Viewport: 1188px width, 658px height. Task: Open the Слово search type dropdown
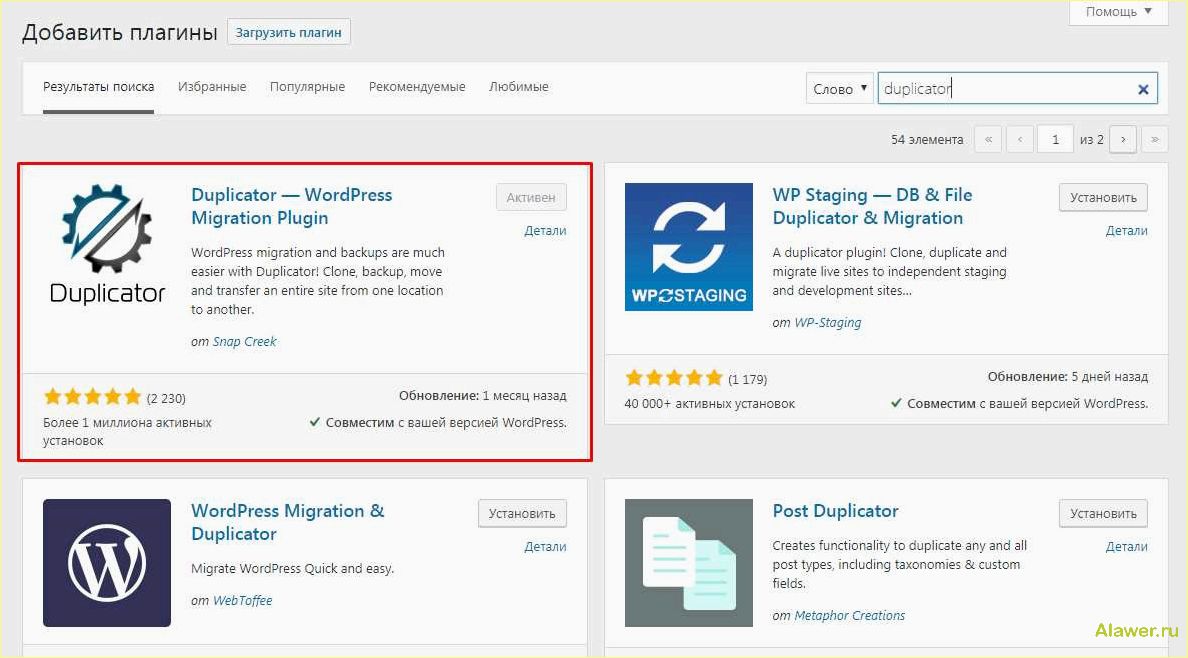tap(839, 89)
